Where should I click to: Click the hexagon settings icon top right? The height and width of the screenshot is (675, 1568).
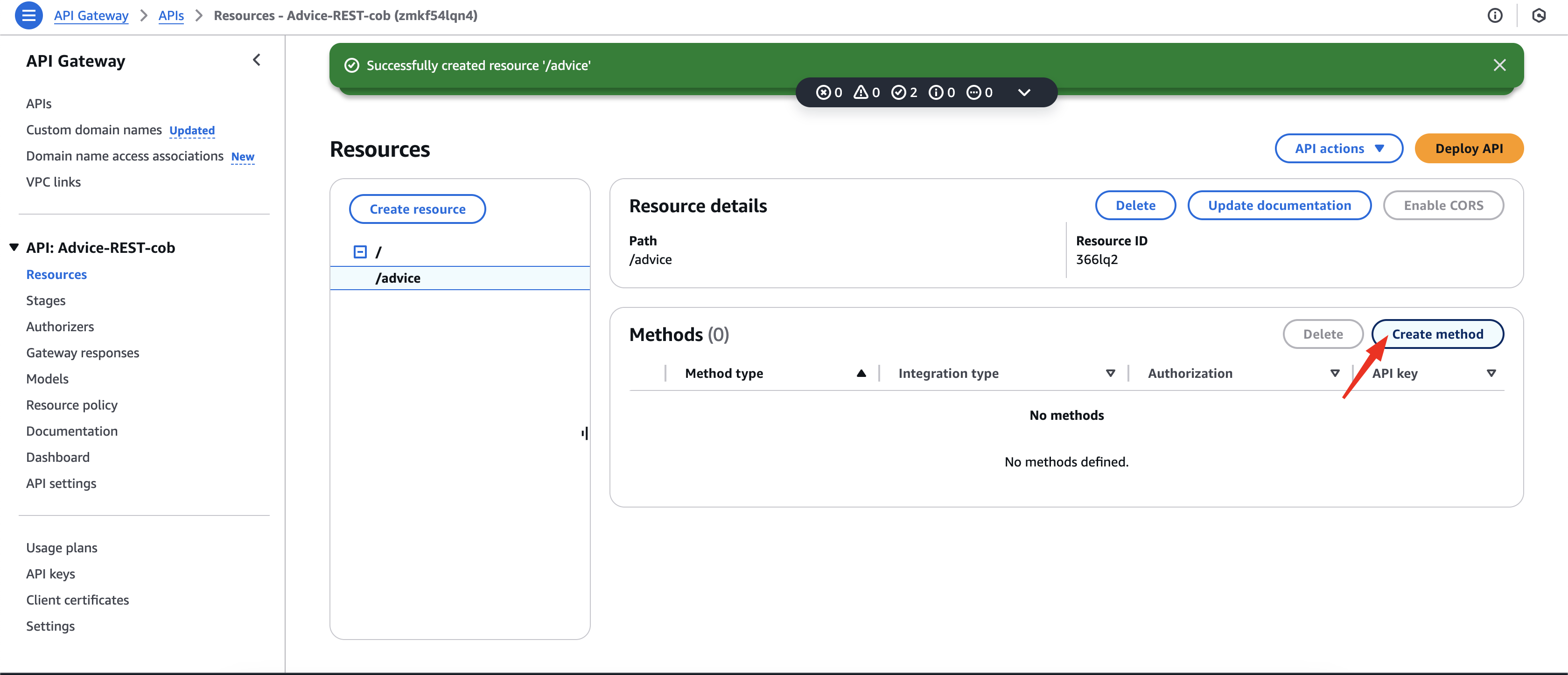point(1538,15)
